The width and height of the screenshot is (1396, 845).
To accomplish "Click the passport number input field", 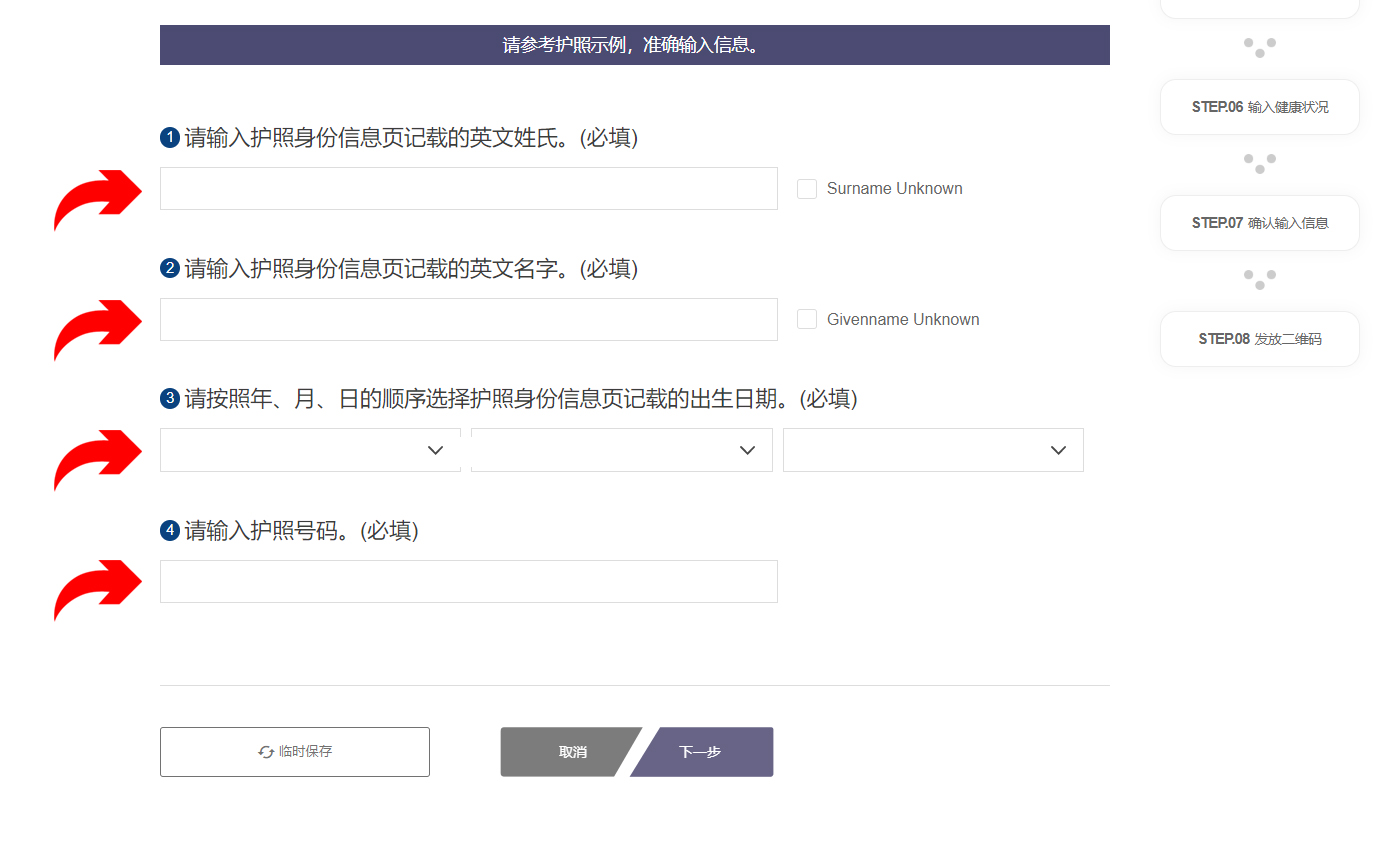I will [x=468, y=581].
